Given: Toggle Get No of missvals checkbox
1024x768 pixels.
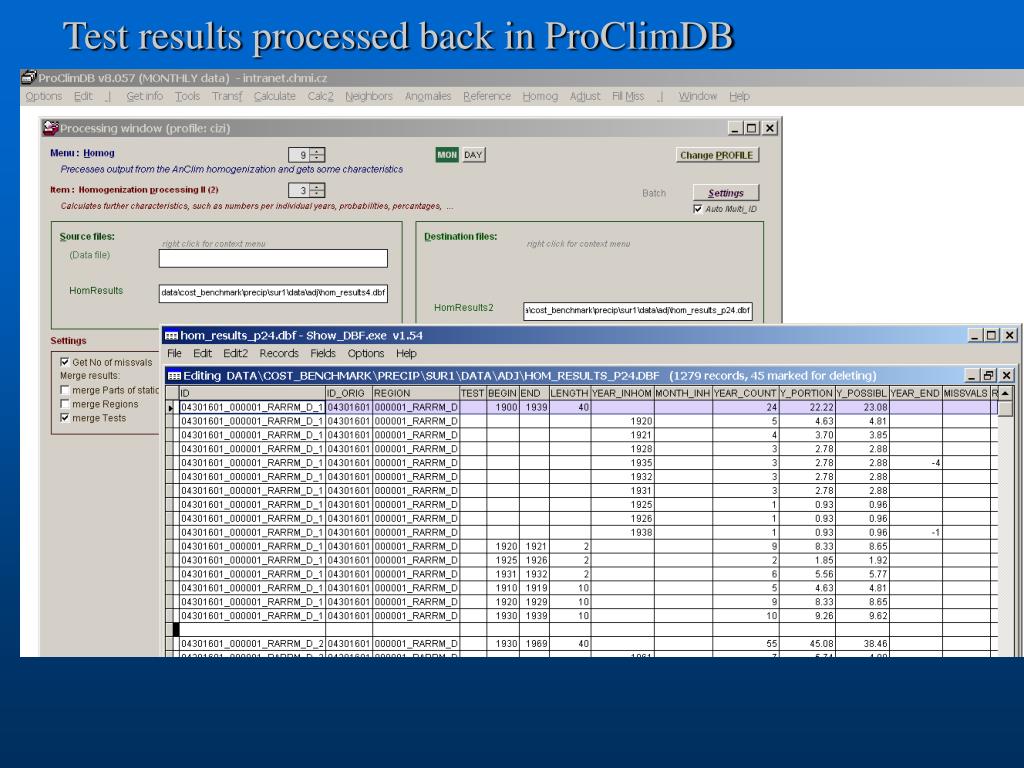Looking at the screenshot, I should (65, 362).
